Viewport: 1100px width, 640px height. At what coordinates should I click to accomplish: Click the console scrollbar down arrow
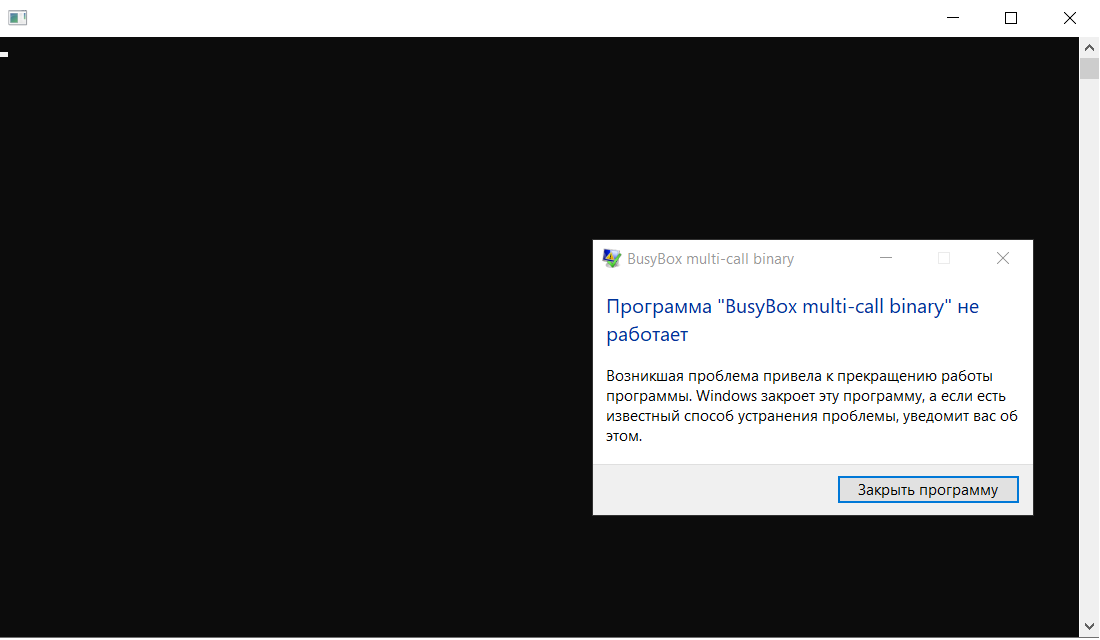coord(1089,627)
